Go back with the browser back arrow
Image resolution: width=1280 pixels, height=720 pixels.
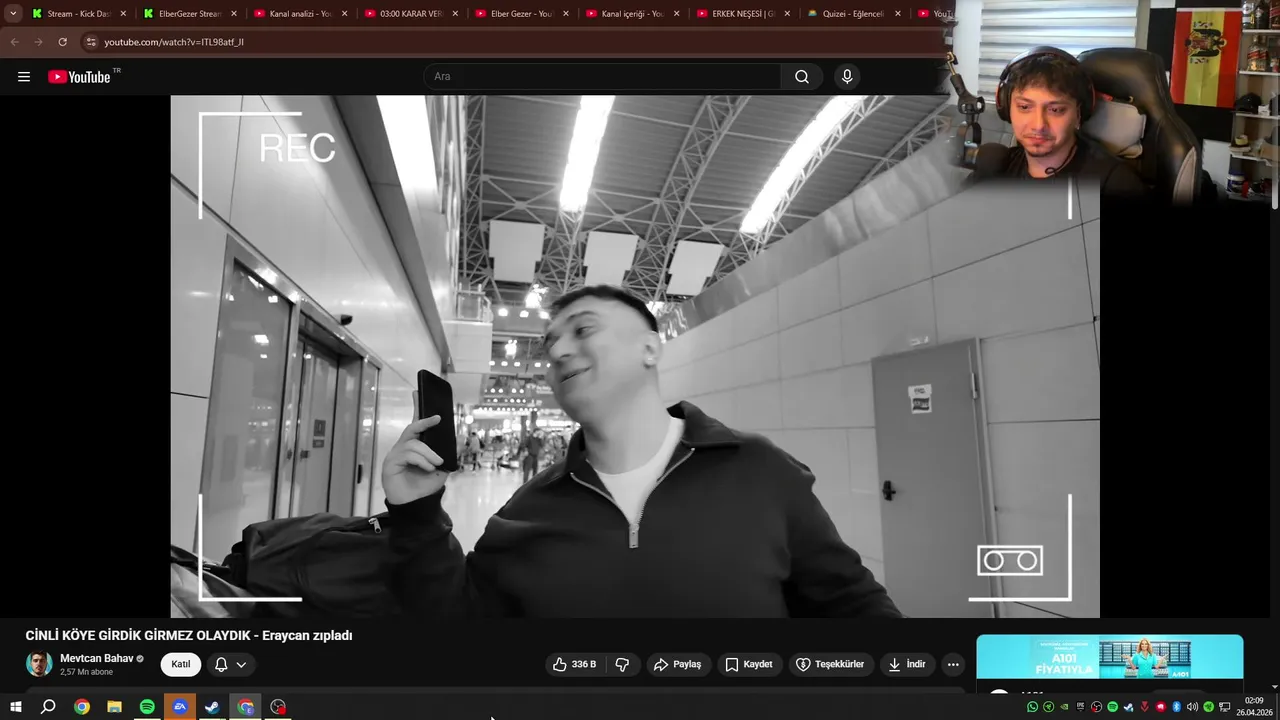[x=15, y=42]
